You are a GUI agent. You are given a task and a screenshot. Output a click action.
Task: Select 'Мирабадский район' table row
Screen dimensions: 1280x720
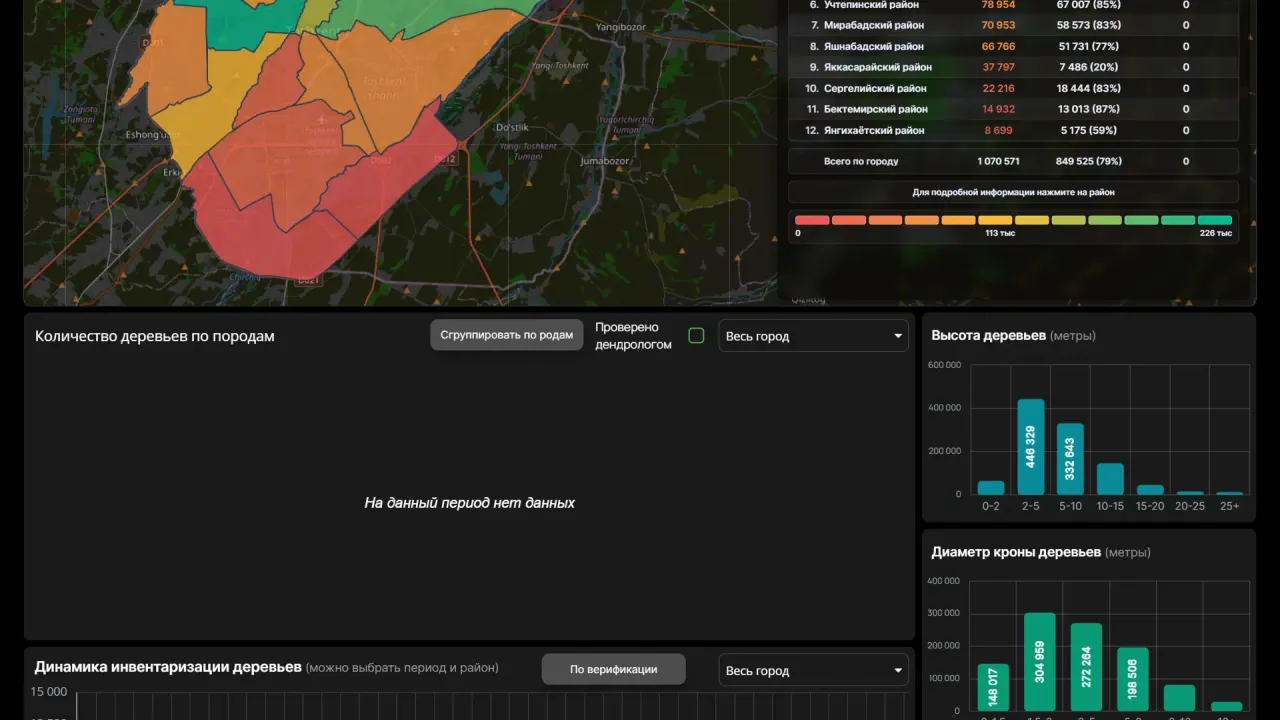pyautogui.click(x=1013, y=25)
